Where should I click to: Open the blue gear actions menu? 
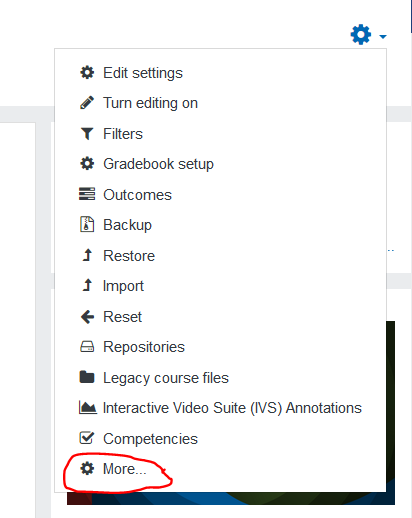pyautogui.click(x=361, y=34)
